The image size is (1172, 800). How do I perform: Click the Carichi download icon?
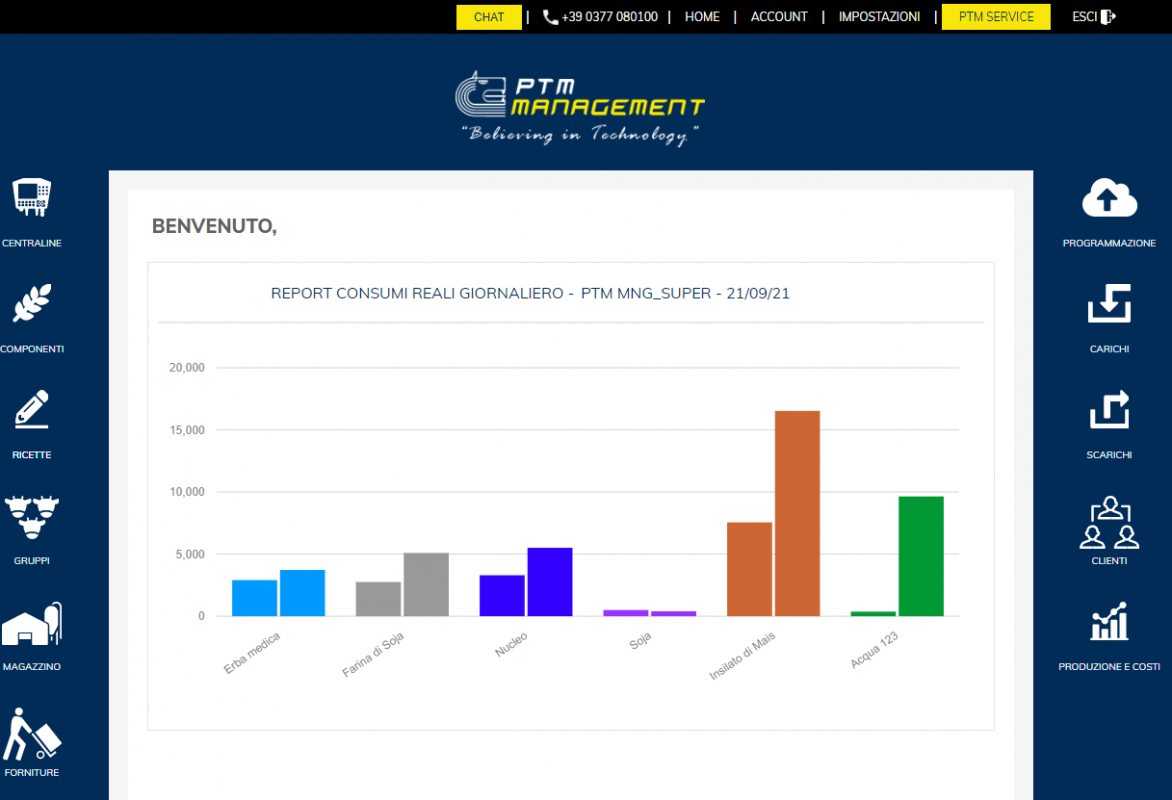coord(1109,303)
